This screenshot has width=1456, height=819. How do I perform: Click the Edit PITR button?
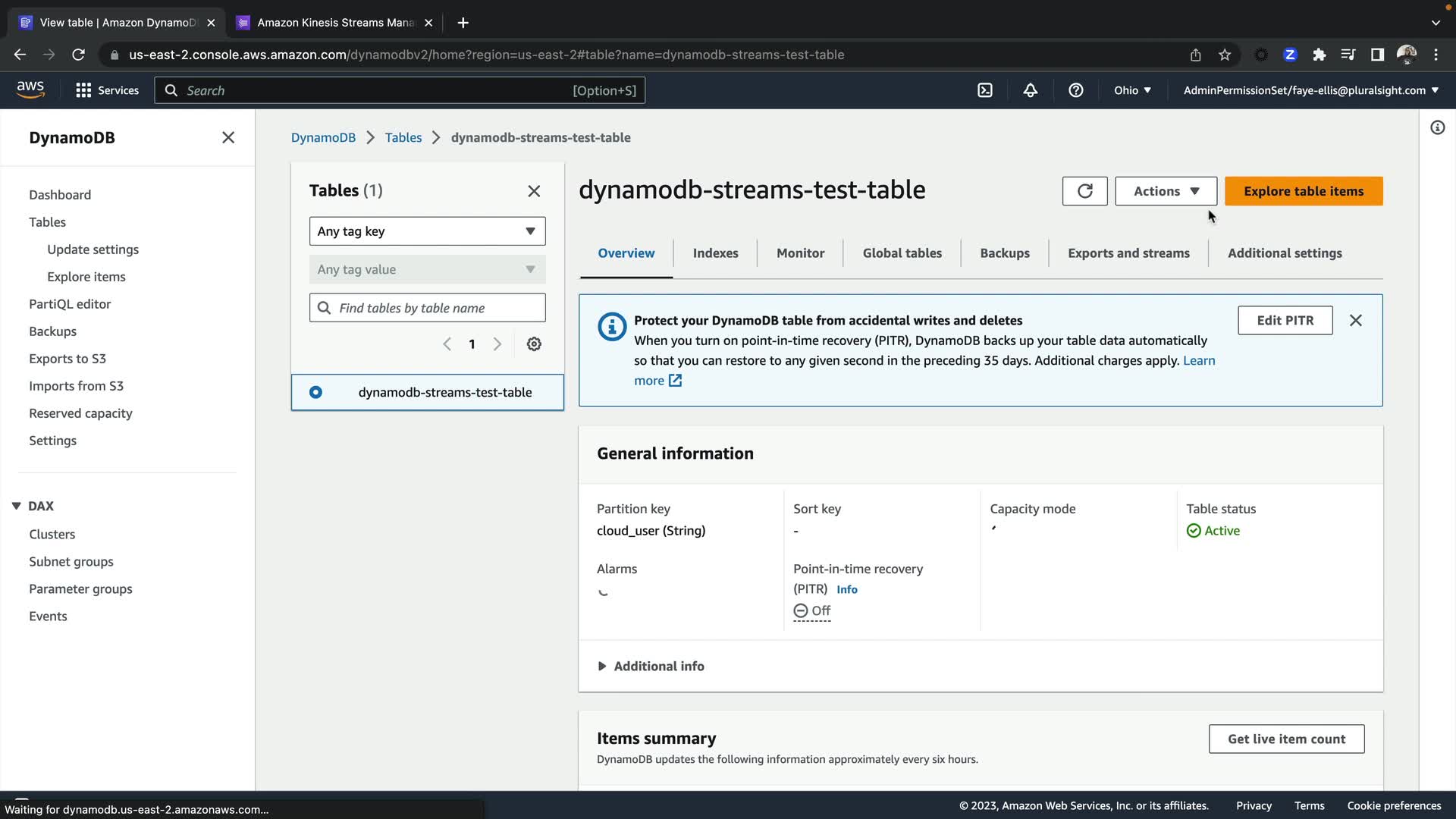pyautogui.click(x=1285, y=320)
